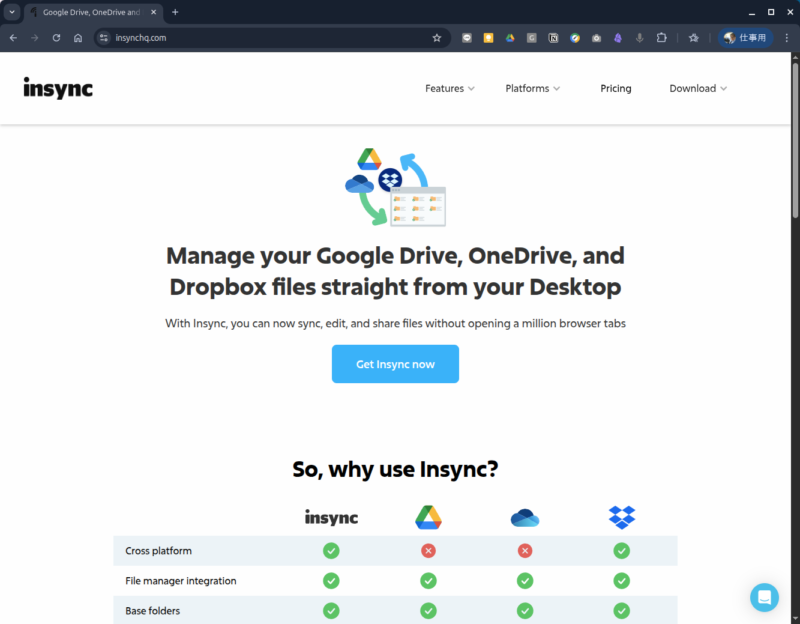Viewport: 800px width, 624px height.
Task: Go to the Pricing page
Action: click(x=615, y=88)
